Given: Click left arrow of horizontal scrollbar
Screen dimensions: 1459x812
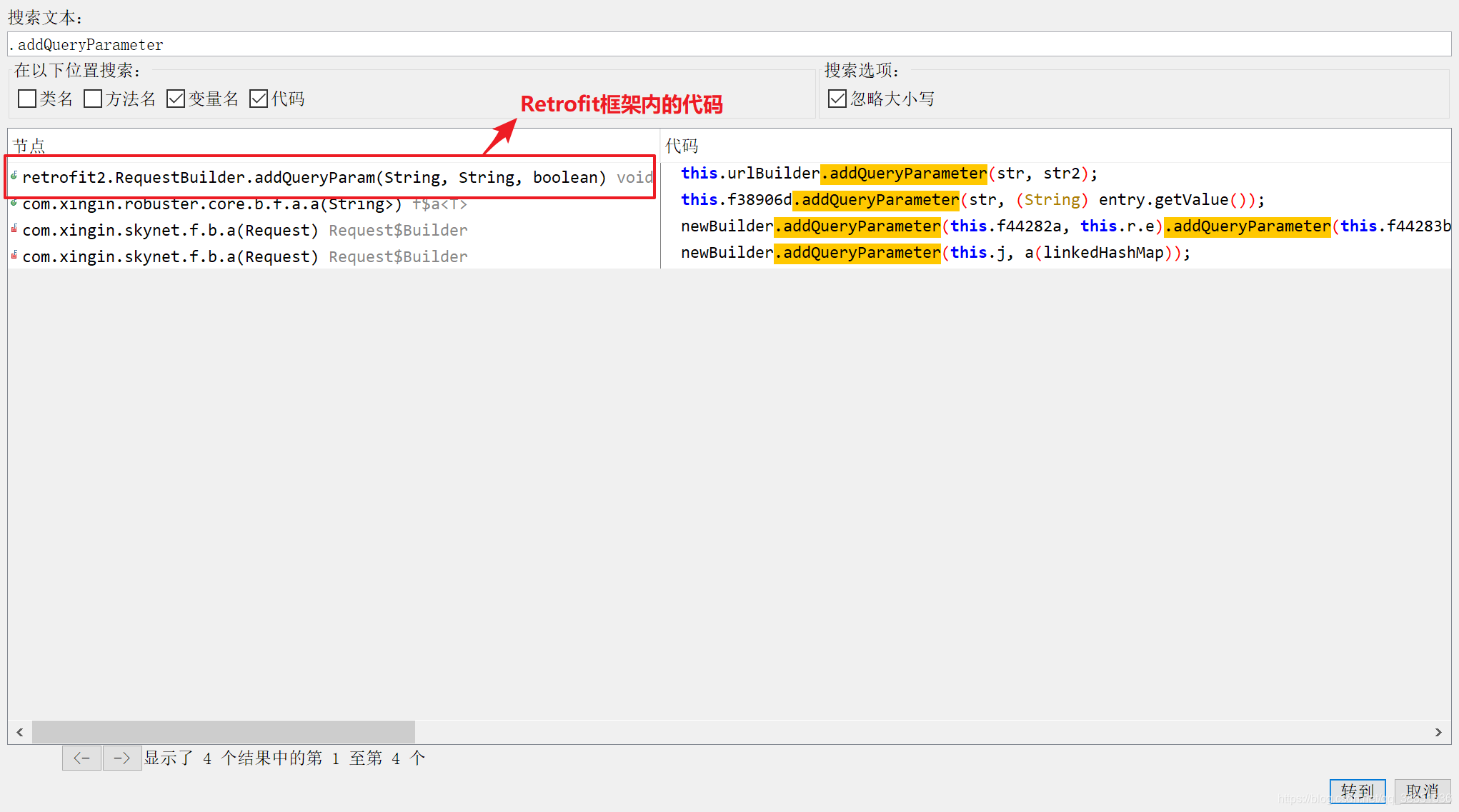Looking at the screenshot, I should 19,732.
